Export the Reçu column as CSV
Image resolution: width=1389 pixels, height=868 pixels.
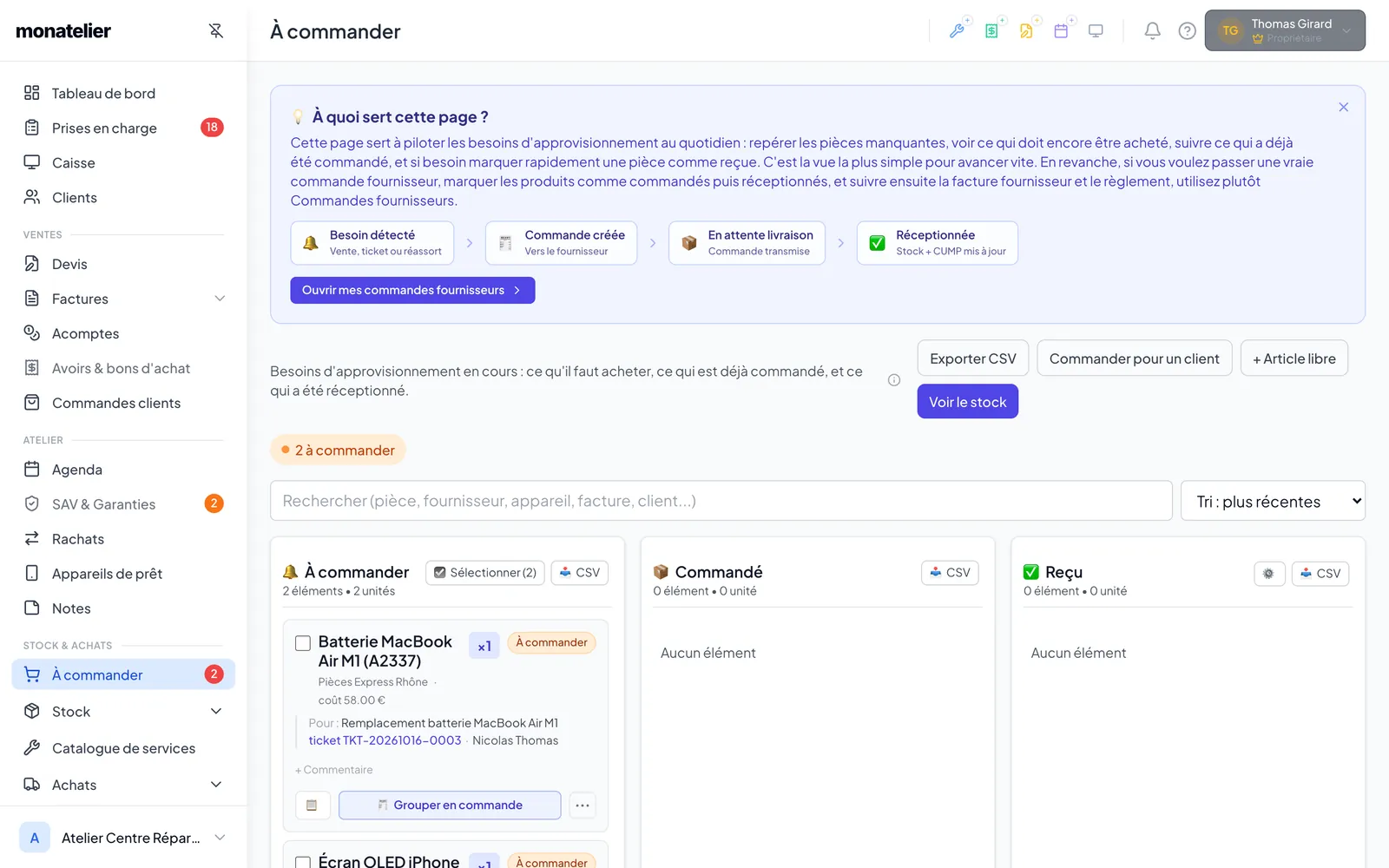[1320, 573]
